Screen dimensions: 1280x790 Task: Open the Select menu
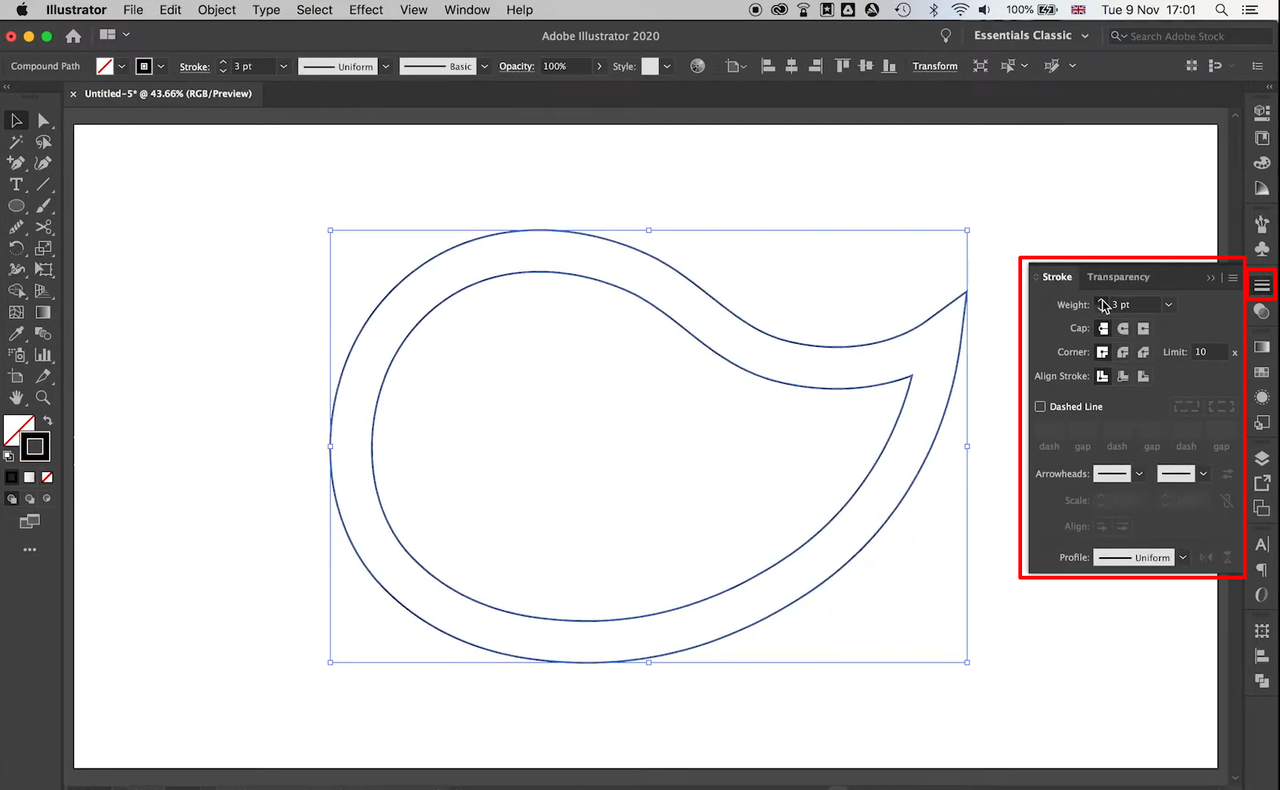[314, 9]
